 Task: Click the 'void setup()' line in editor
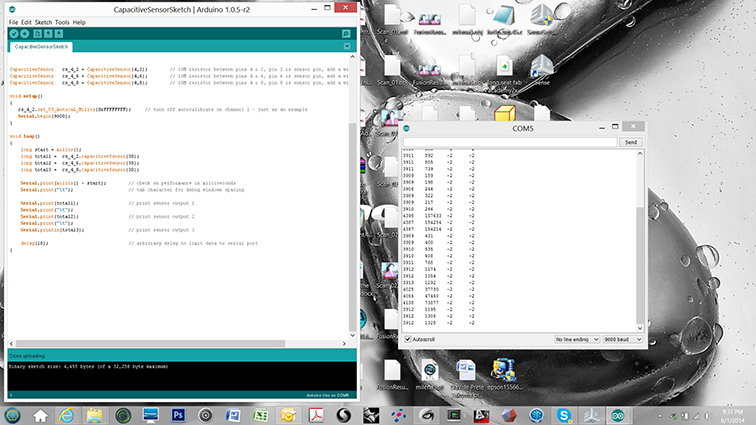tap(26, 96)
